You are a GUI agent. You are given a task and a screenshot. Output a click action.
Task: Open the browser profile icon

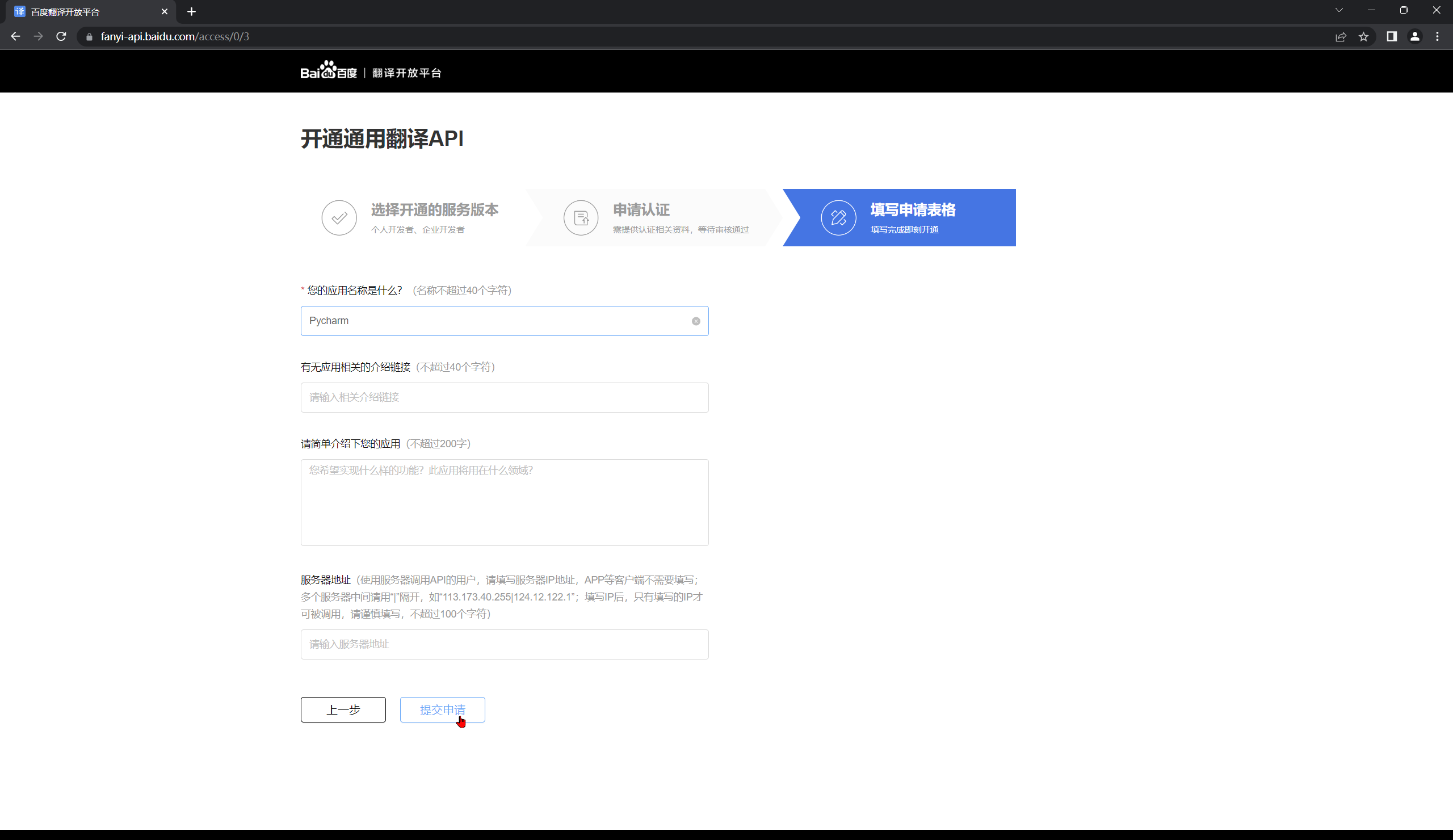click(x=1414, y=36)
